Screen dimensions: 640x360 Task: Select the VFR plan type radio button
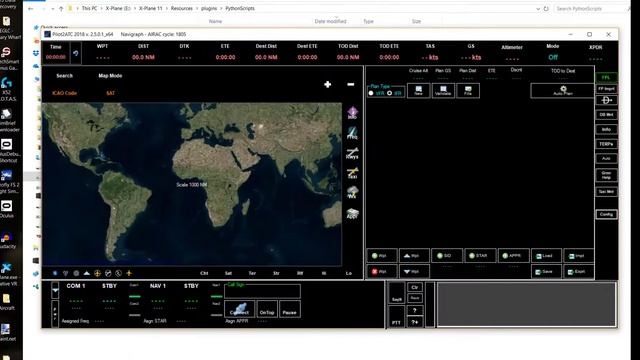[x=371, y=93]
